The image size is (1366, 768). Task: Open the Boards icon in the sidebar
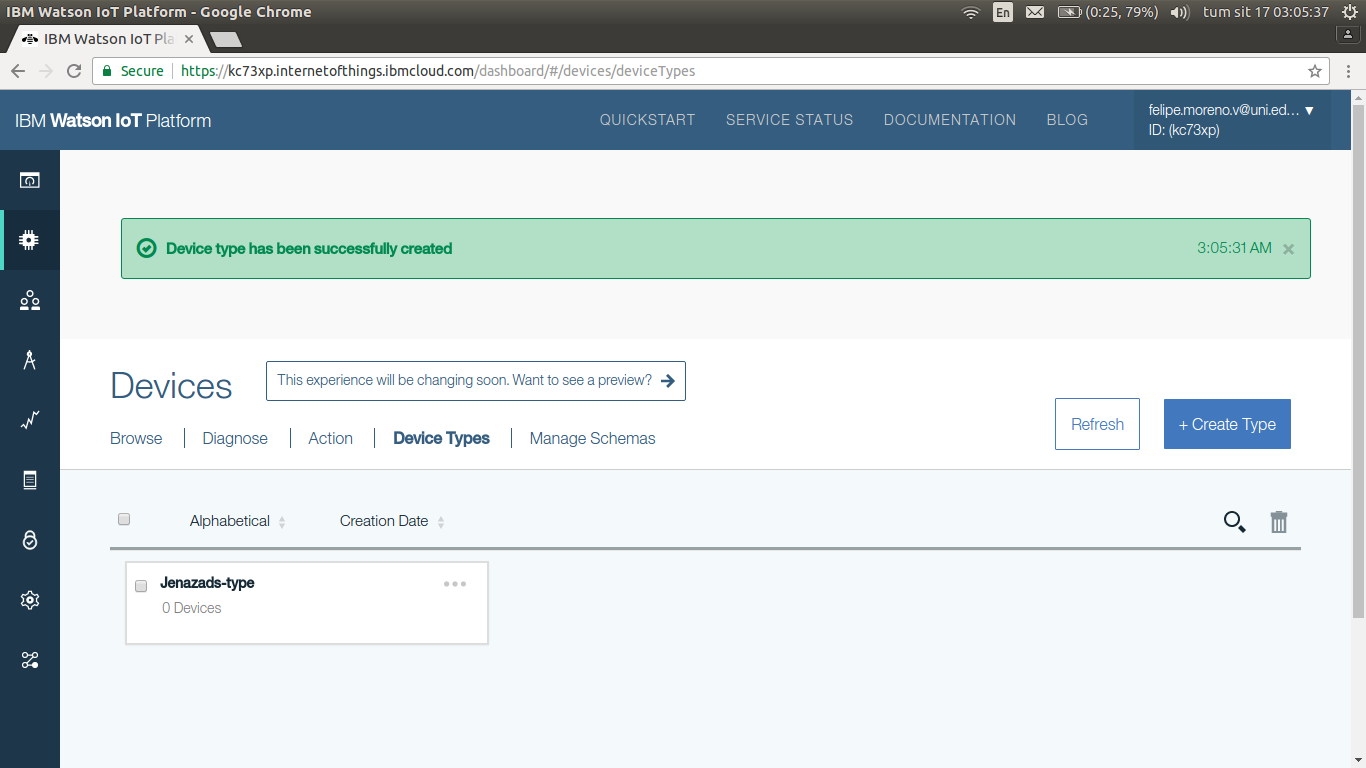(30, 180)
